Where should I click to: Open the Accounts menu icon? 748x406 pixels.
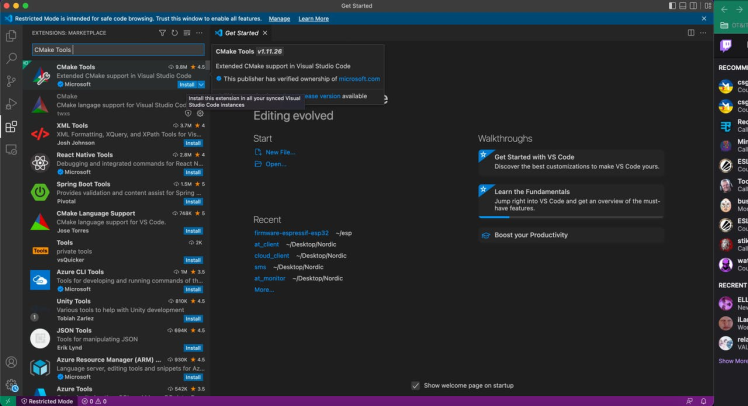point(11,362)
